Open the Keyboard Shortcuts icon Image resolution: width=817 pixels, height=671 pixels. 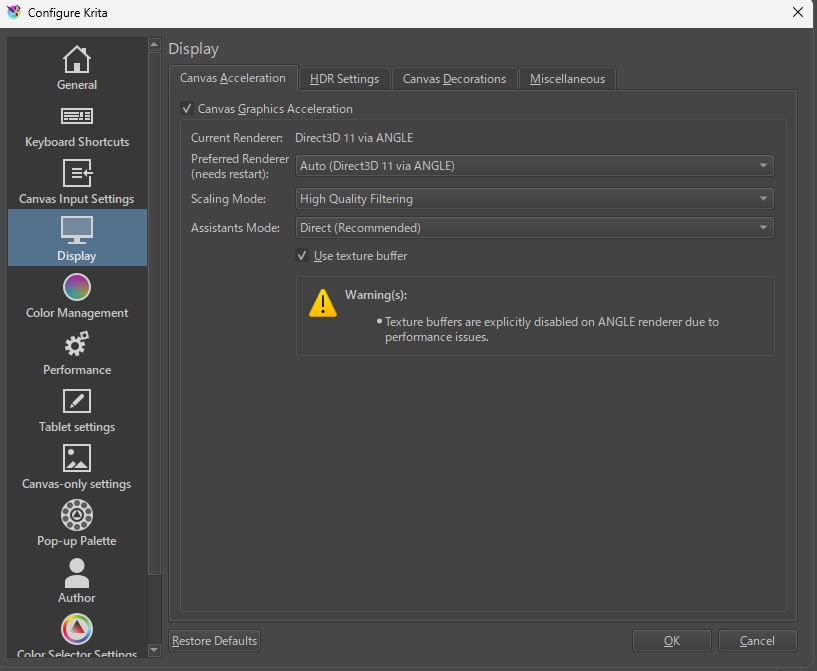77,116
